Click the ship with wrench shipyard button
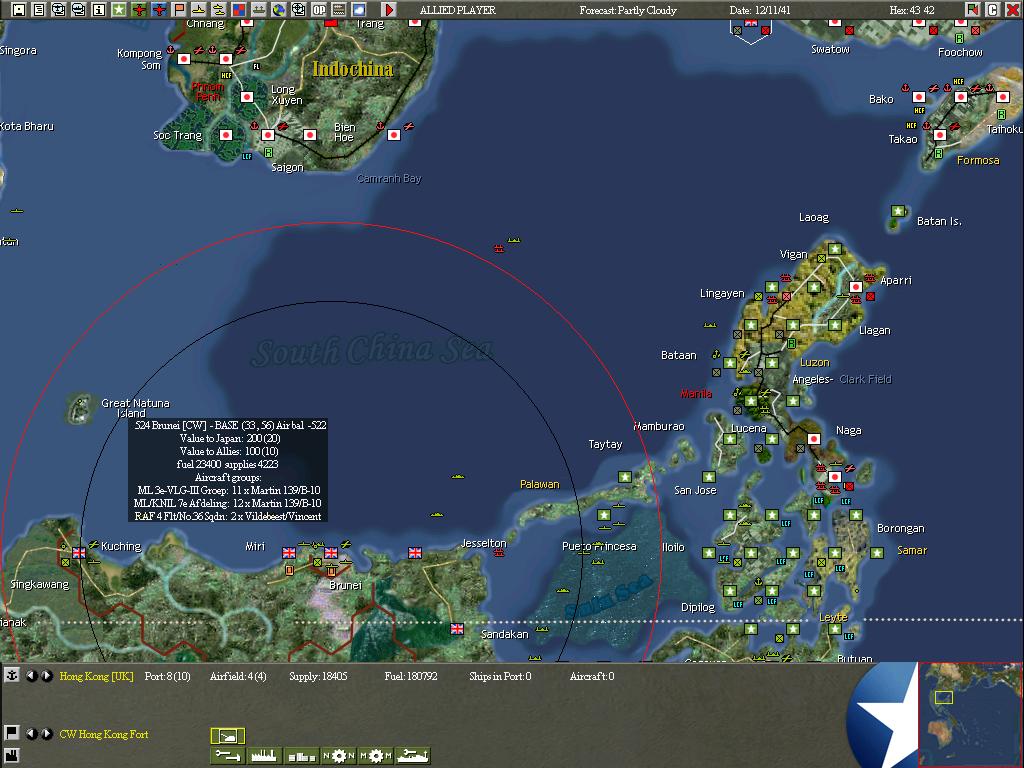The width and height of the screenshot is (1024, 768). pyautogui.click(x=413, y=756)
